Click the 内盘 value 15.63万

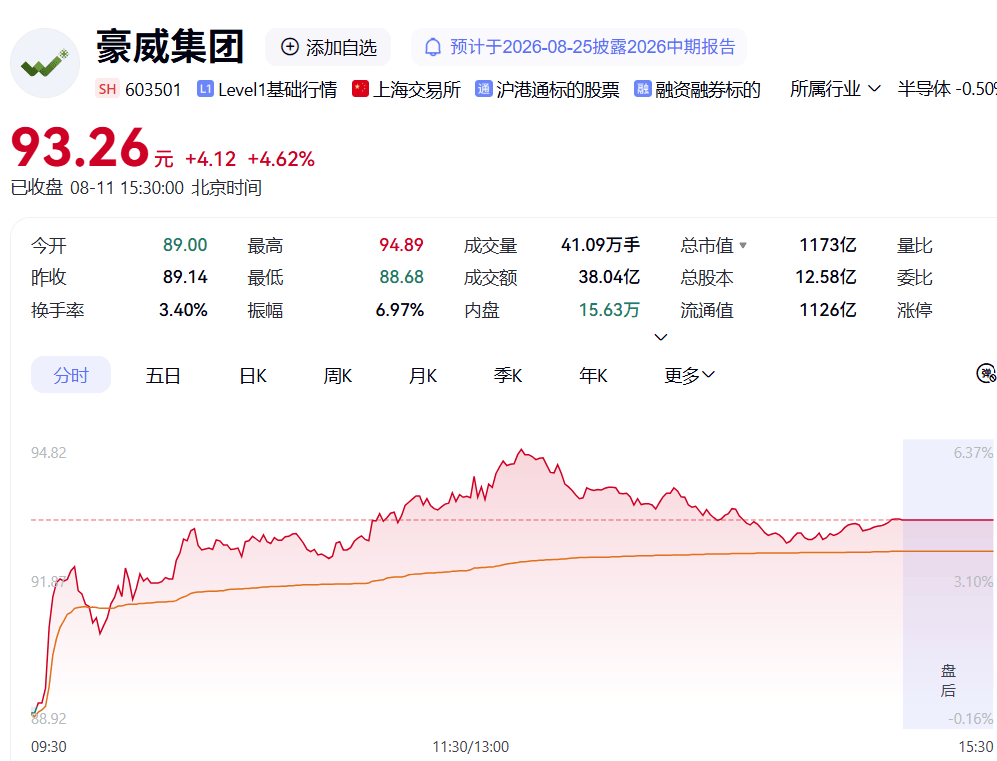point(609,310)
